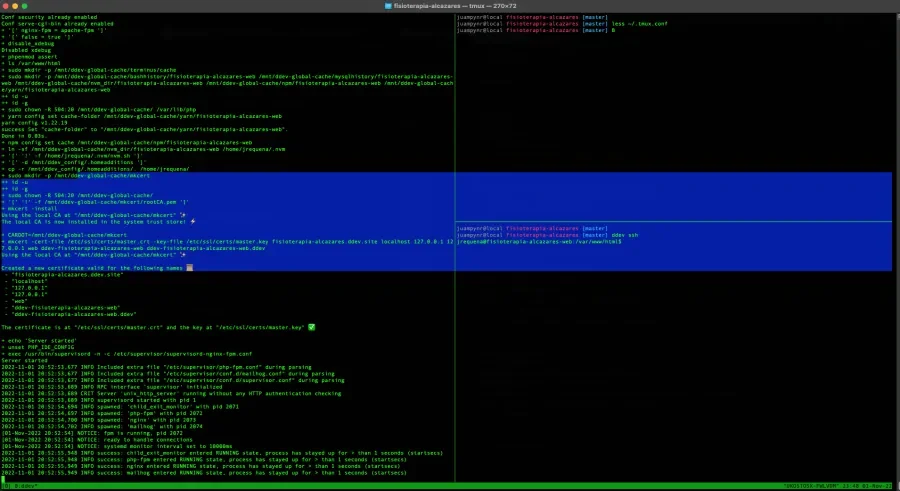Click the green checkmark emoji after master.key

point(312,327)
